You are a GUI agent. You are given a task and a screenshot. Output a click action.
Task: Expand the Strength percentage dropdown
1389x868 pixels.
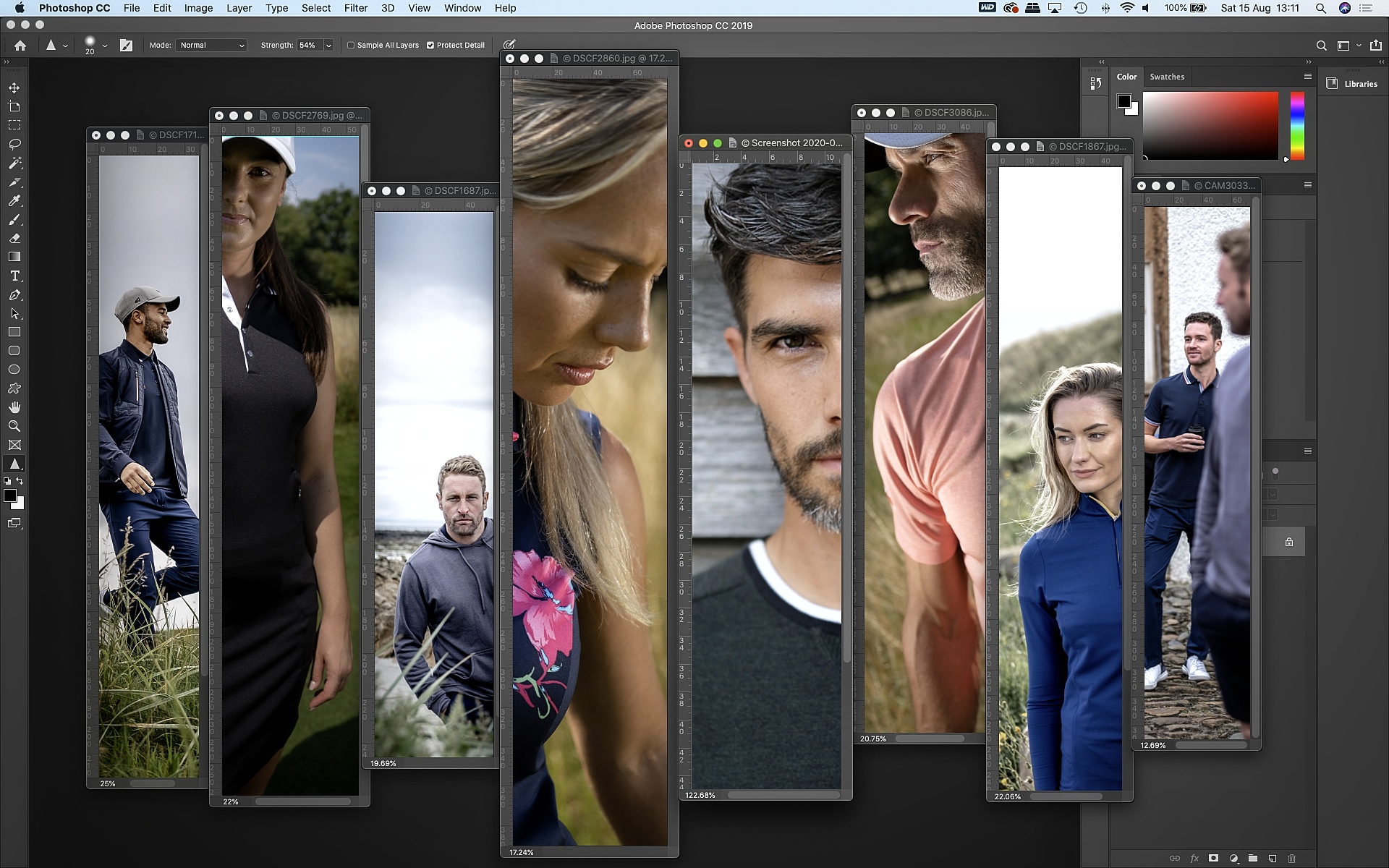coord(328,45)
